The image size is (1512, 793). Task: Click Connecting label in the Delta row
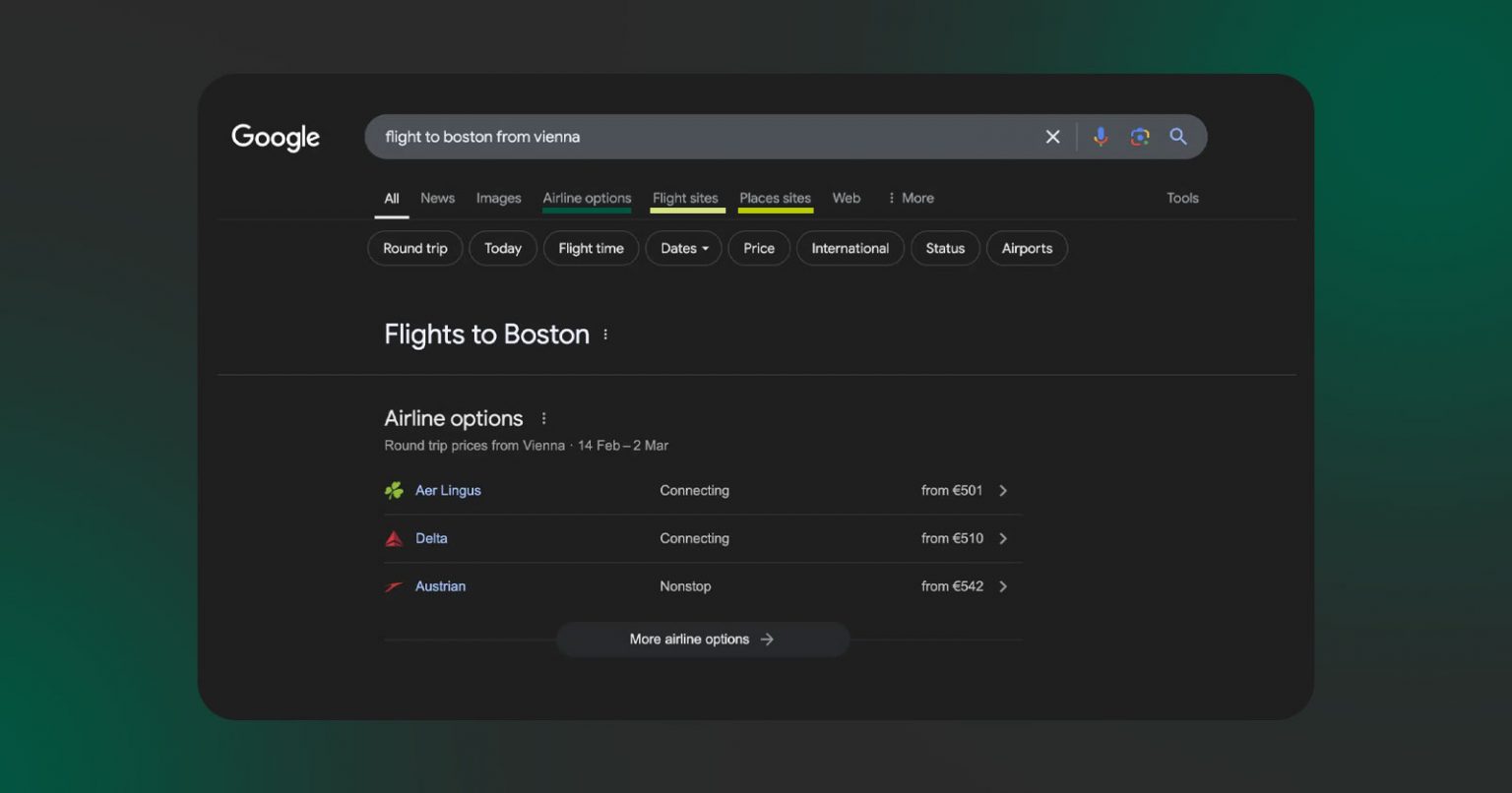694,538
